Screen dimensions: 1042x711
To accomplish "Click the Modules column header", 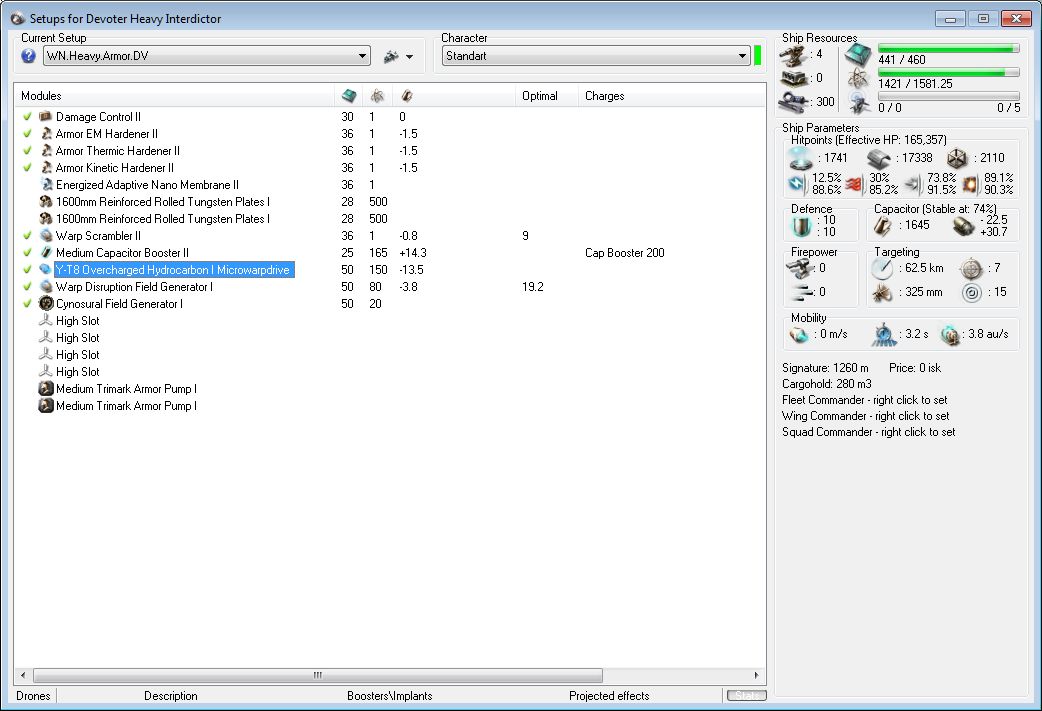I will tap(41, 96).
